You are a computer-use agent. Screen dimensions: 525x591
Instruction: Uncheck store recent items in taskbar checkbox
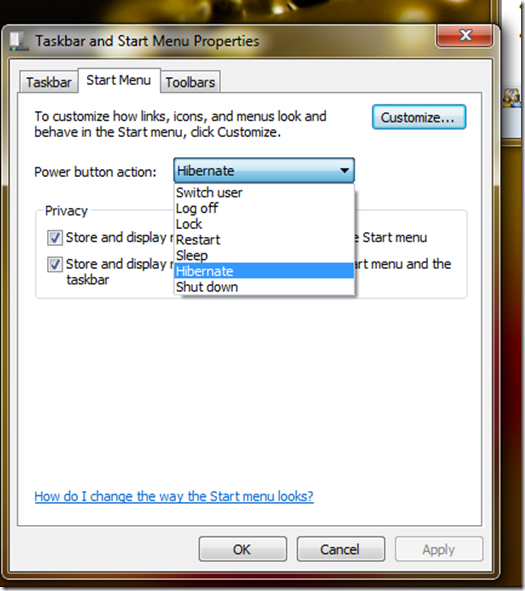pyautogui.click(x=55, y=264)
